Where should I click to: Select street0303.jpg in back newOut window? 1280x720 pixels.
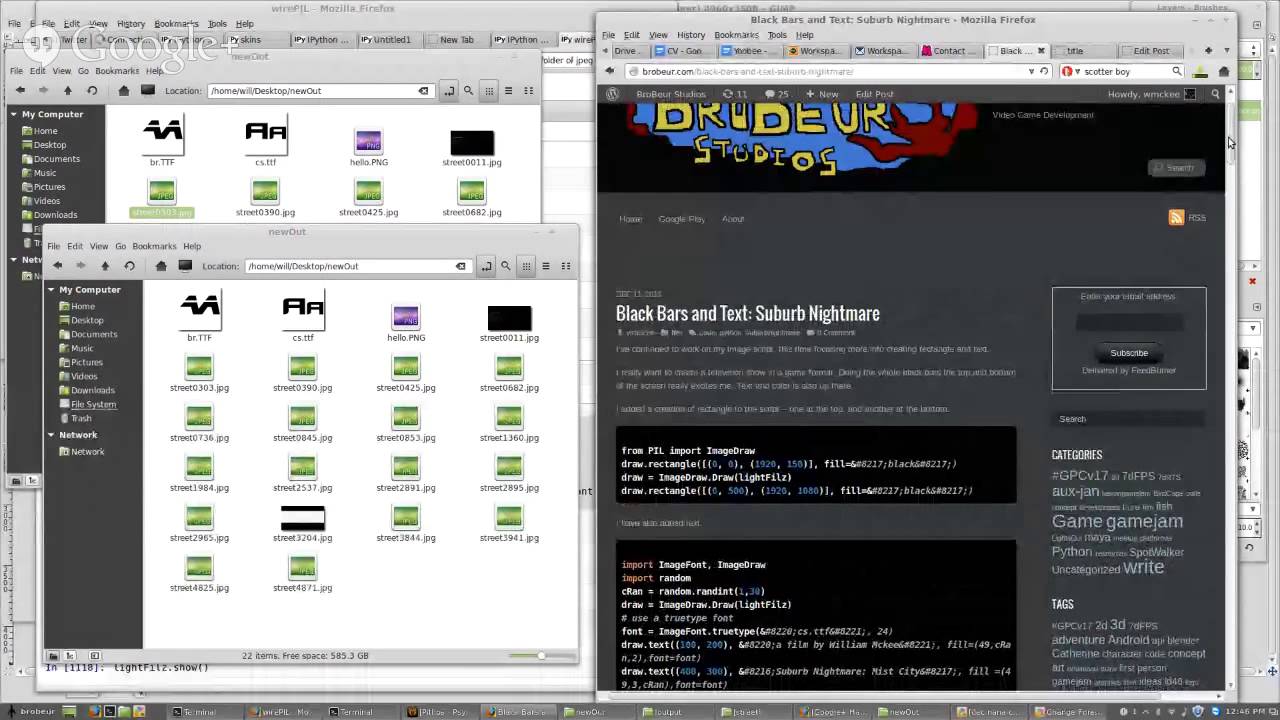point(162,198)
